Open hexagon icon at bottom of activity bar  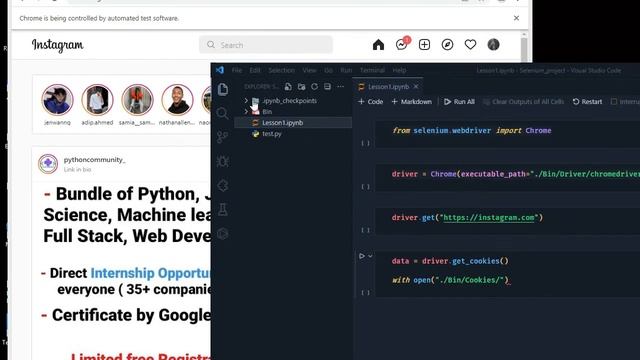pyautogui.click(x=223, y=233)
